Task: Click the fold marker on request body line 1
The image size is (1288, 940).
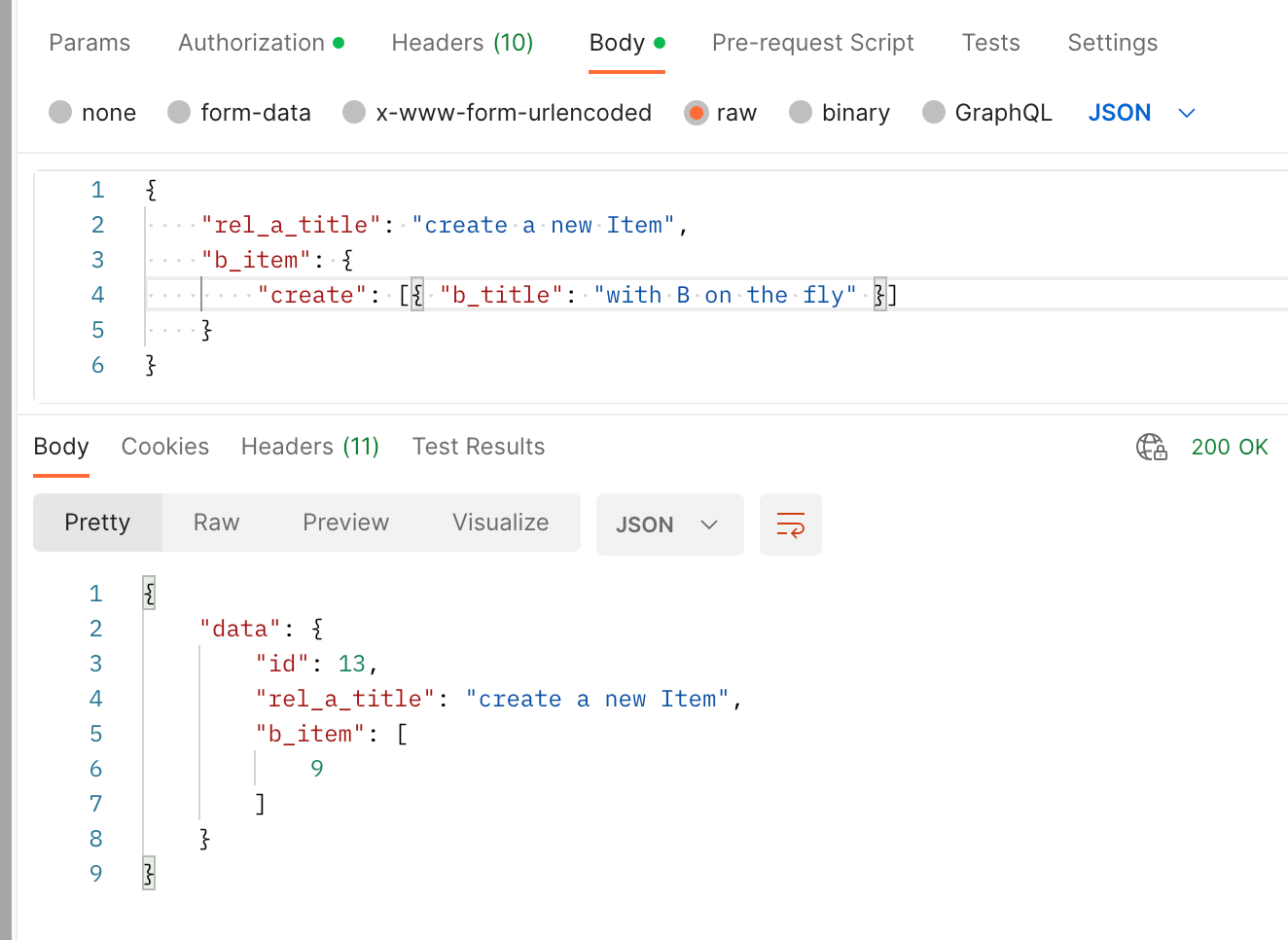Action: (151, 190)
